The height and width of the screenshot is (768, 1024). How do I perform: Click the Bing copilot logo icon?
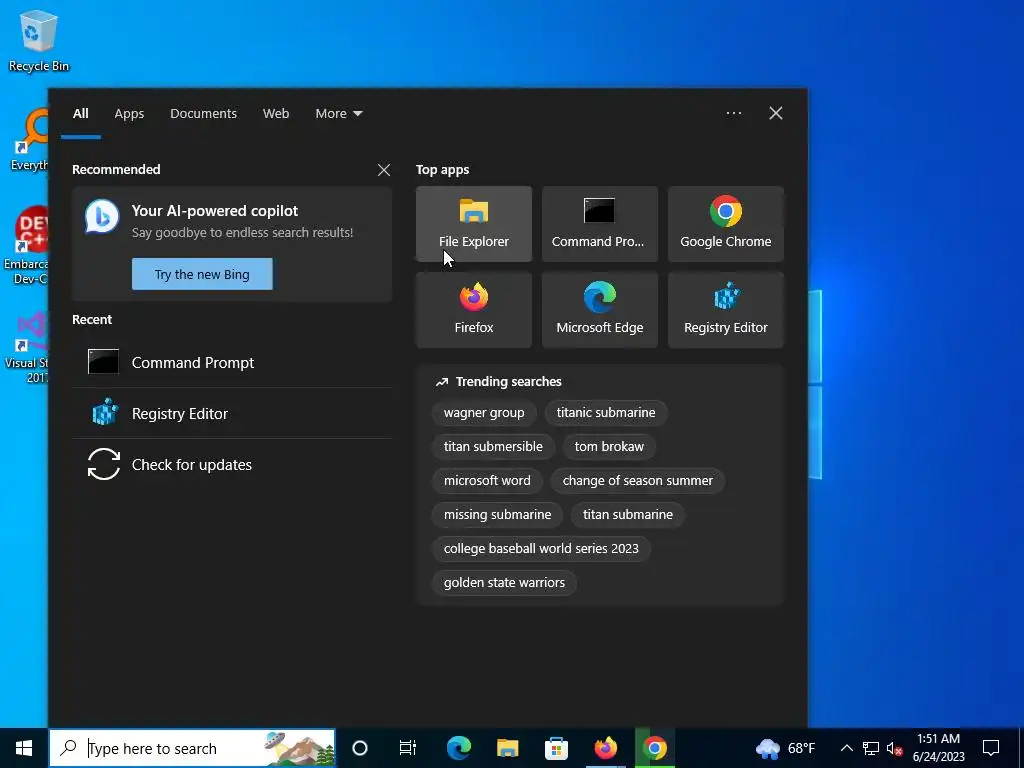tap(103, 217)
